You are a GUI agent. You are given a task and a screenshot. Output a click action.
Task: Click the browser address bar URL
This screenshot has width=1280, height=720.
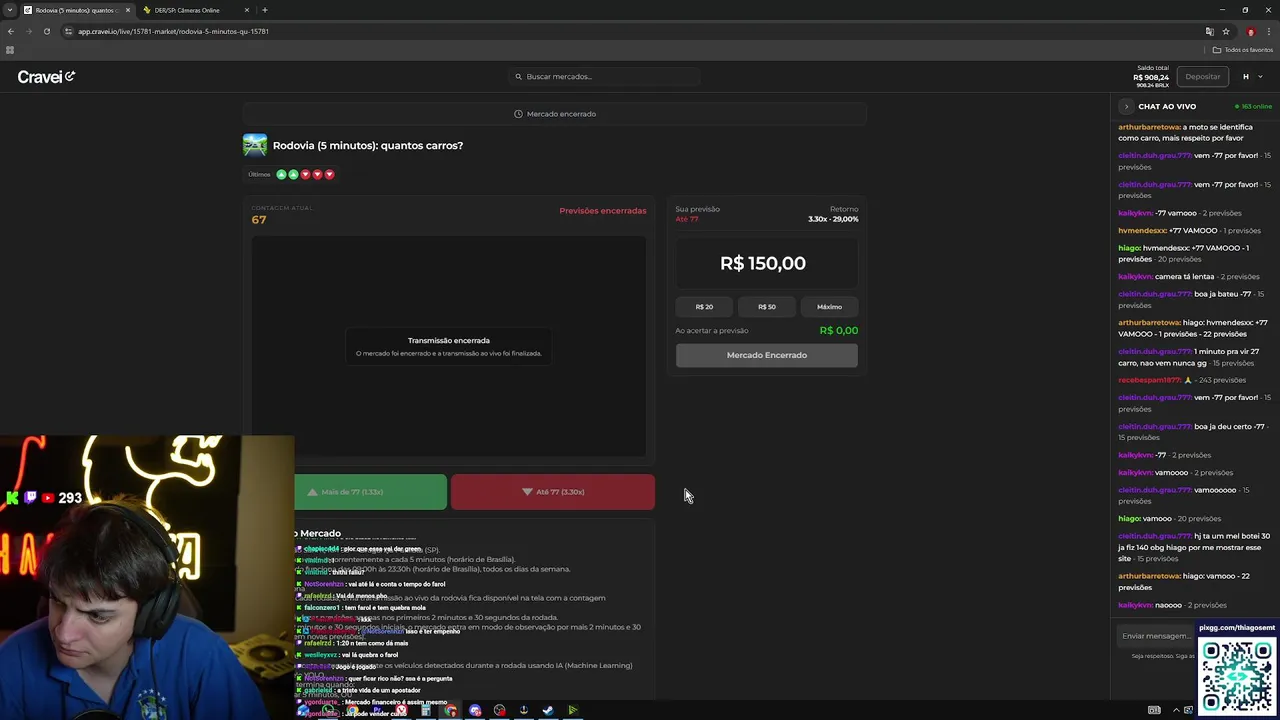click(173, 31)
